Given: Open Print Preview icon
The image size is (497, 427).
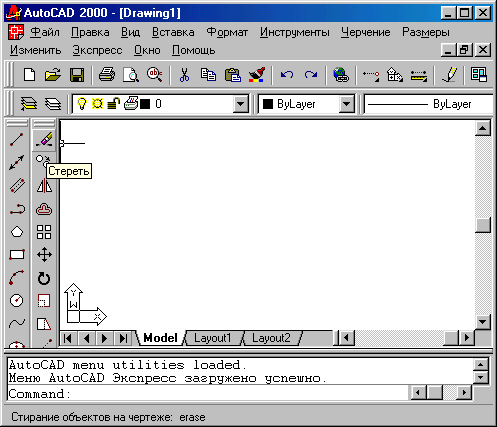Looking at the screenshot, I should point(131,75).
